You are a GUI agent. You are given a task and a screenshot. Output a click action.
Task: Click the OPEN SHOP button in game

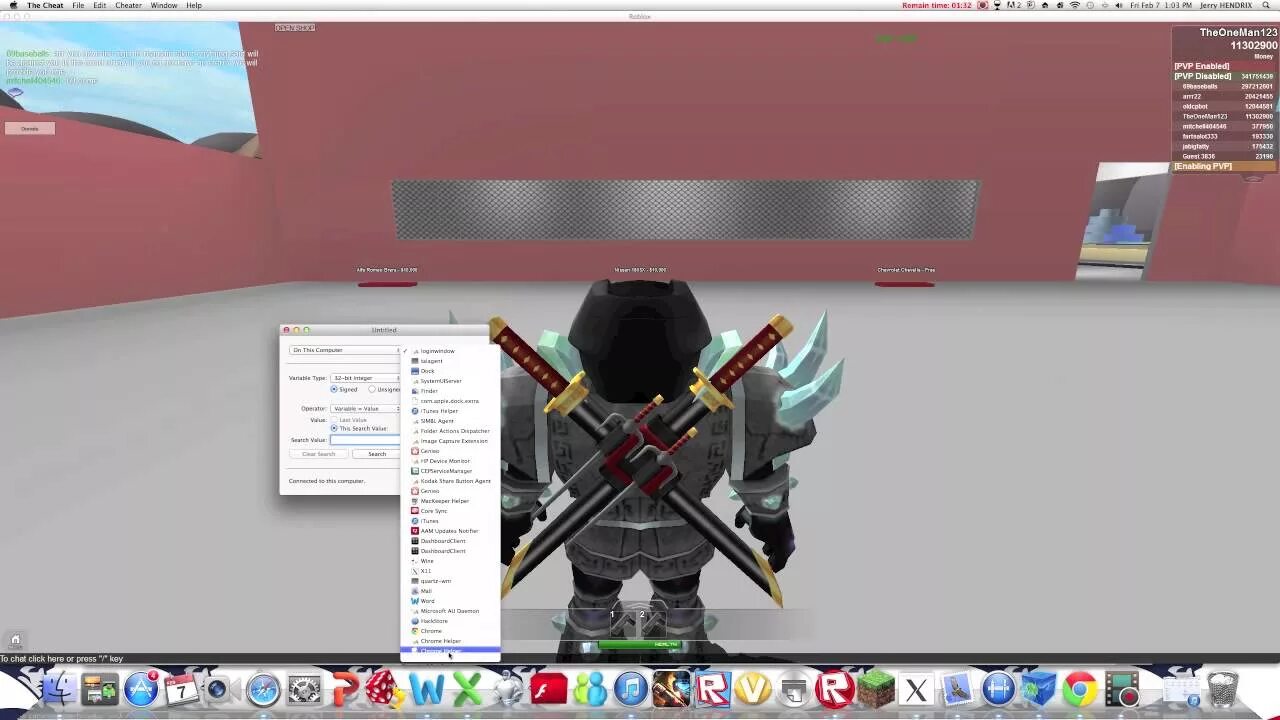click(295, 27)
